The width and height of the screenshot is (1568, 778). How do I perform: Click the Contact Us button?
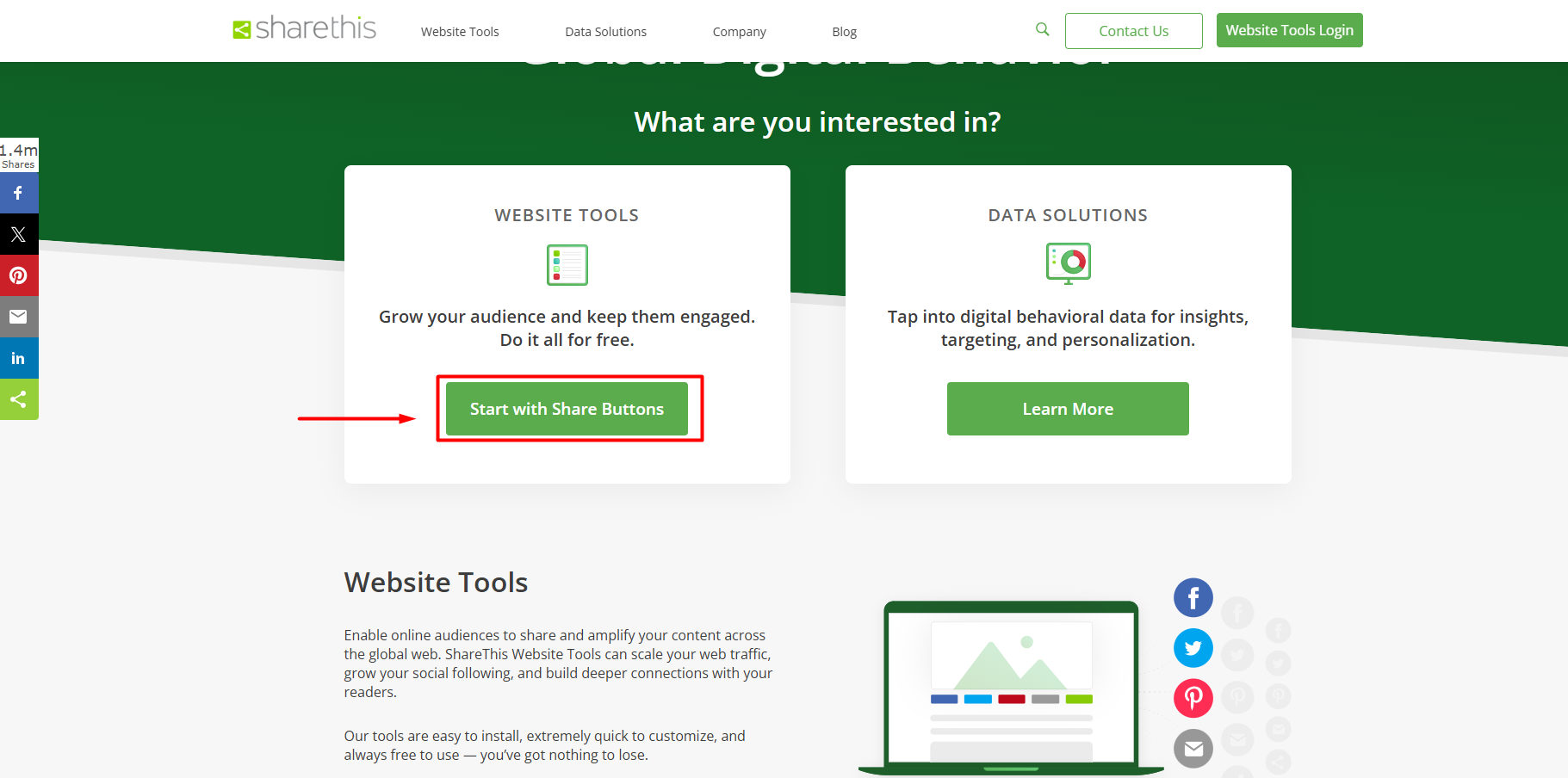(1133, 31)
